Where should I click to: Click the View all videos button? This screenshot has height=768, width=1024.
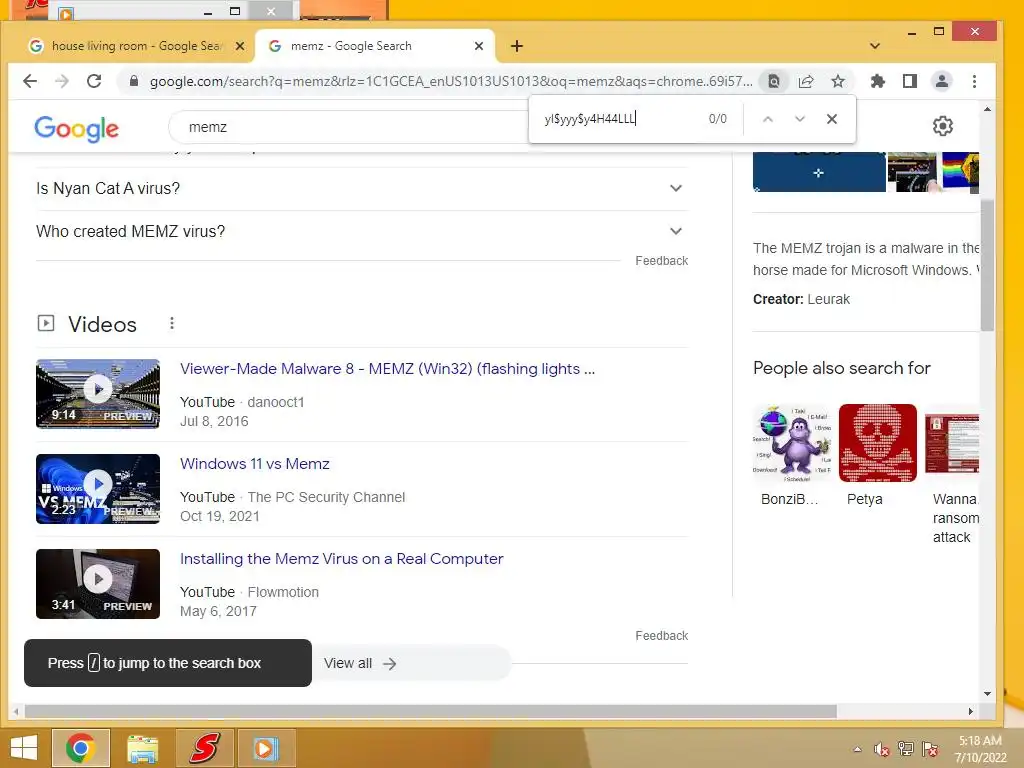[411, 664]
